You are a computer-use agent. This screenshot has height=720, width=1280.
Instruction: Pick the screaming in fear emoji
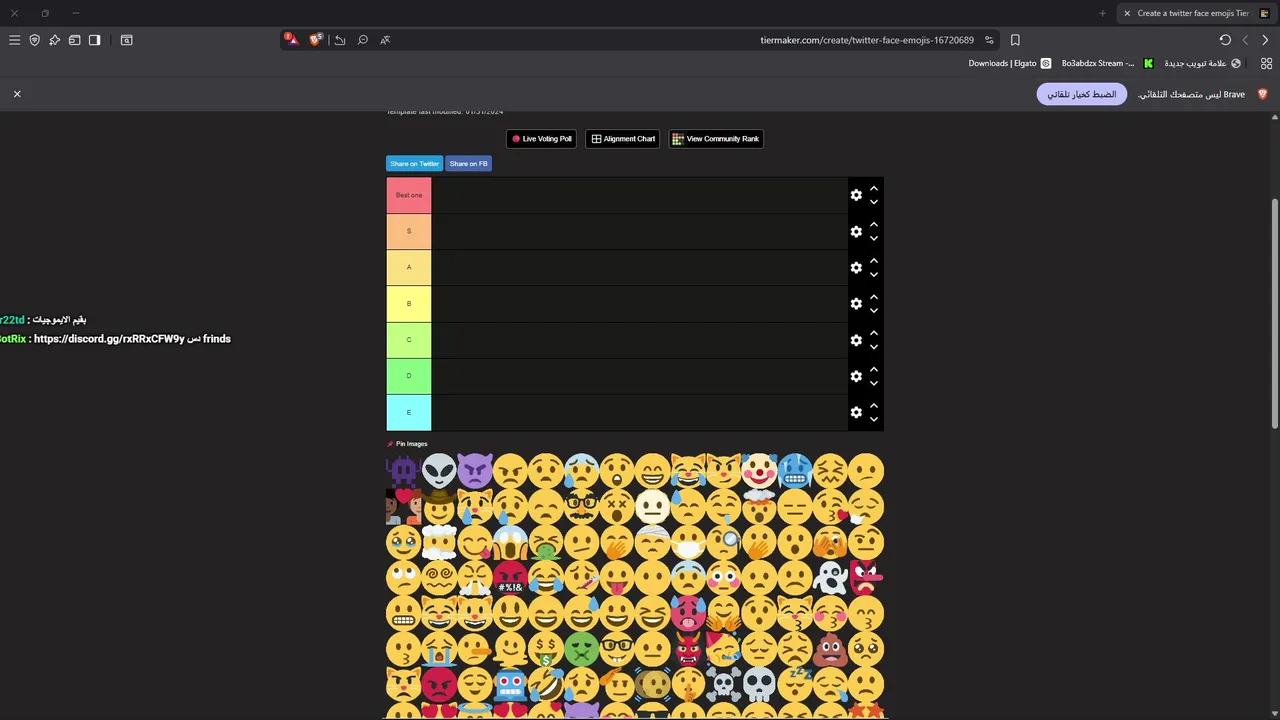510,542
